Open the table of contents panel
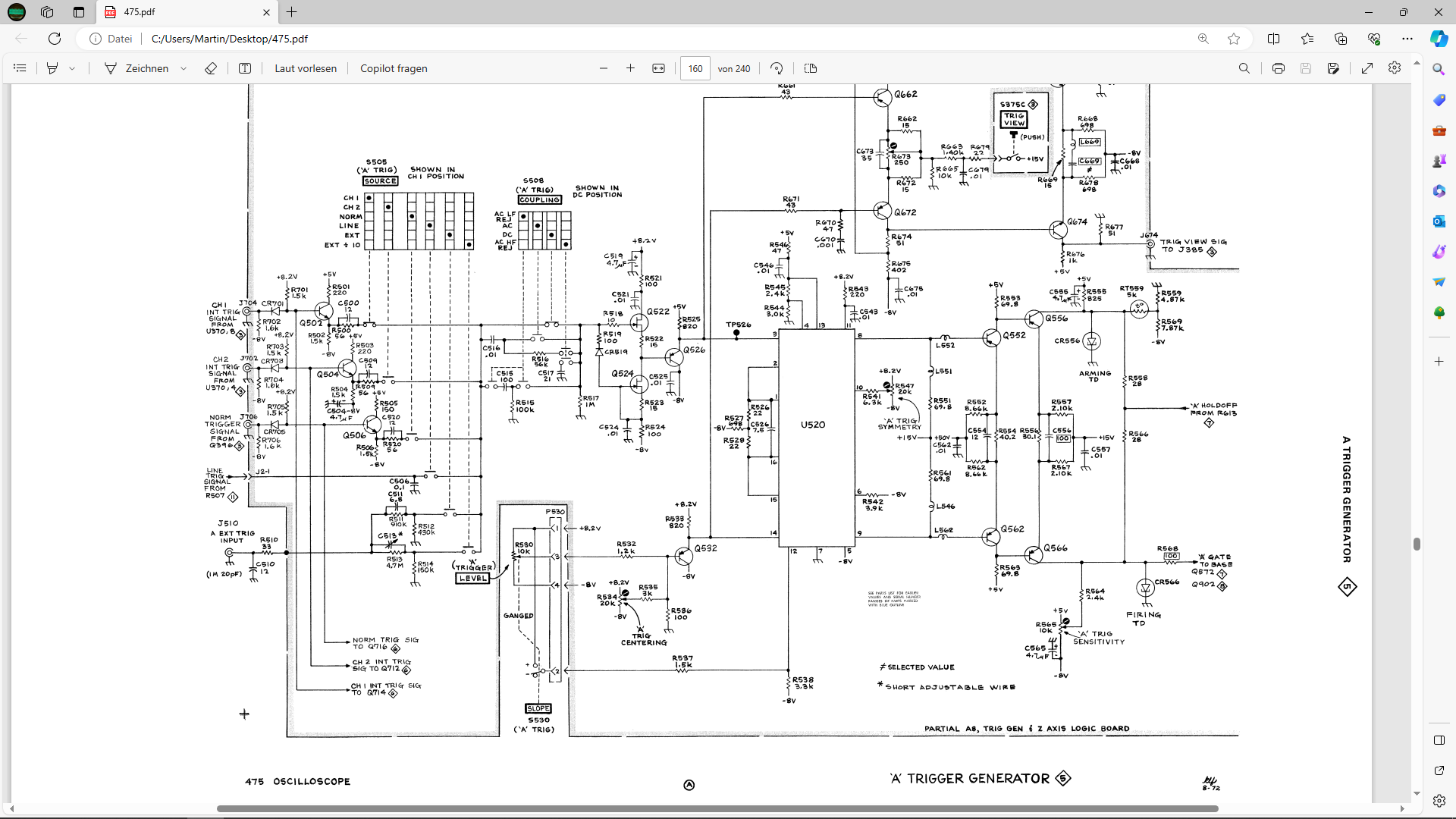Viewport: 1456px width, 819px height. pyautogui.click(x=20, y=68)
